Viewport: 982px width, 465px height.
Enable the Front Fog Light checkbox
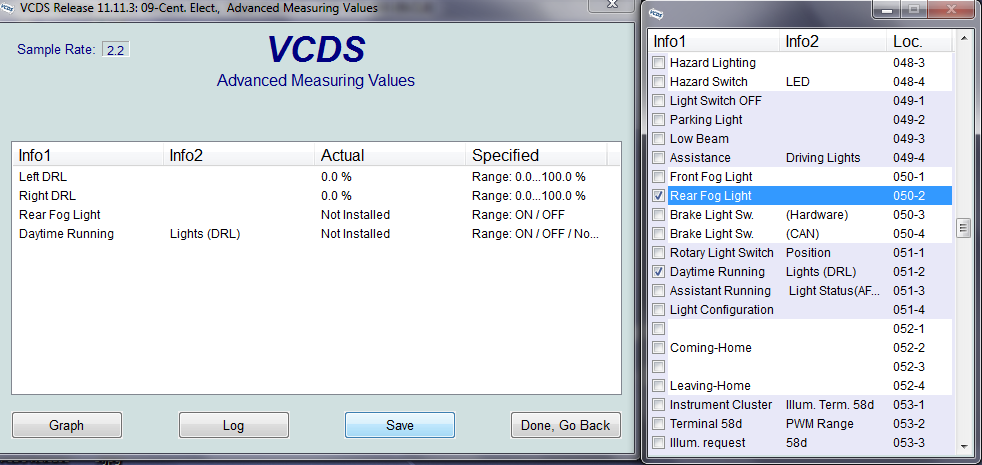click(x=658, y=177)
